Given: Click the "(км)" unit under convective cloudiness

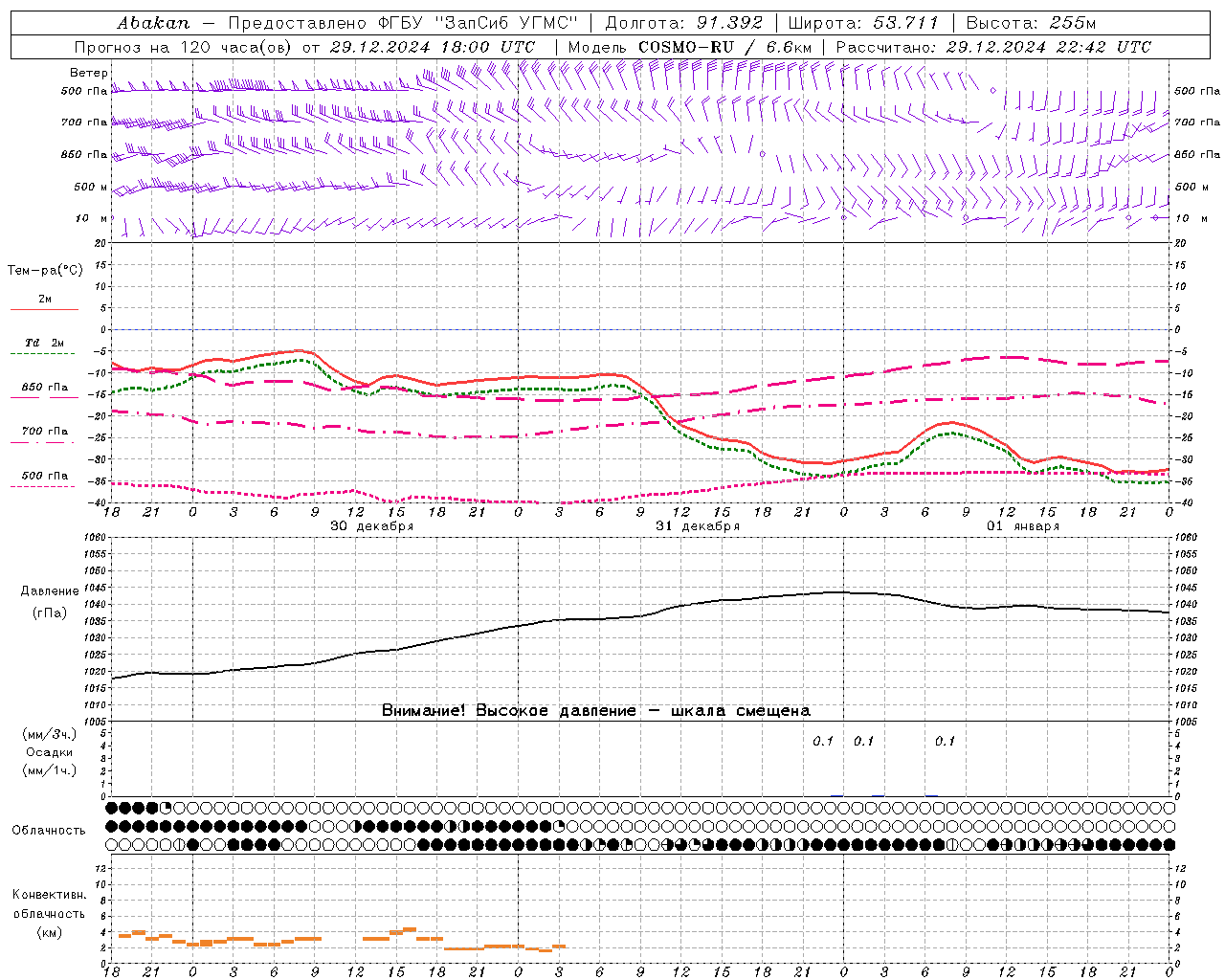Looking at the screenshot, I should tap(49, 932).
